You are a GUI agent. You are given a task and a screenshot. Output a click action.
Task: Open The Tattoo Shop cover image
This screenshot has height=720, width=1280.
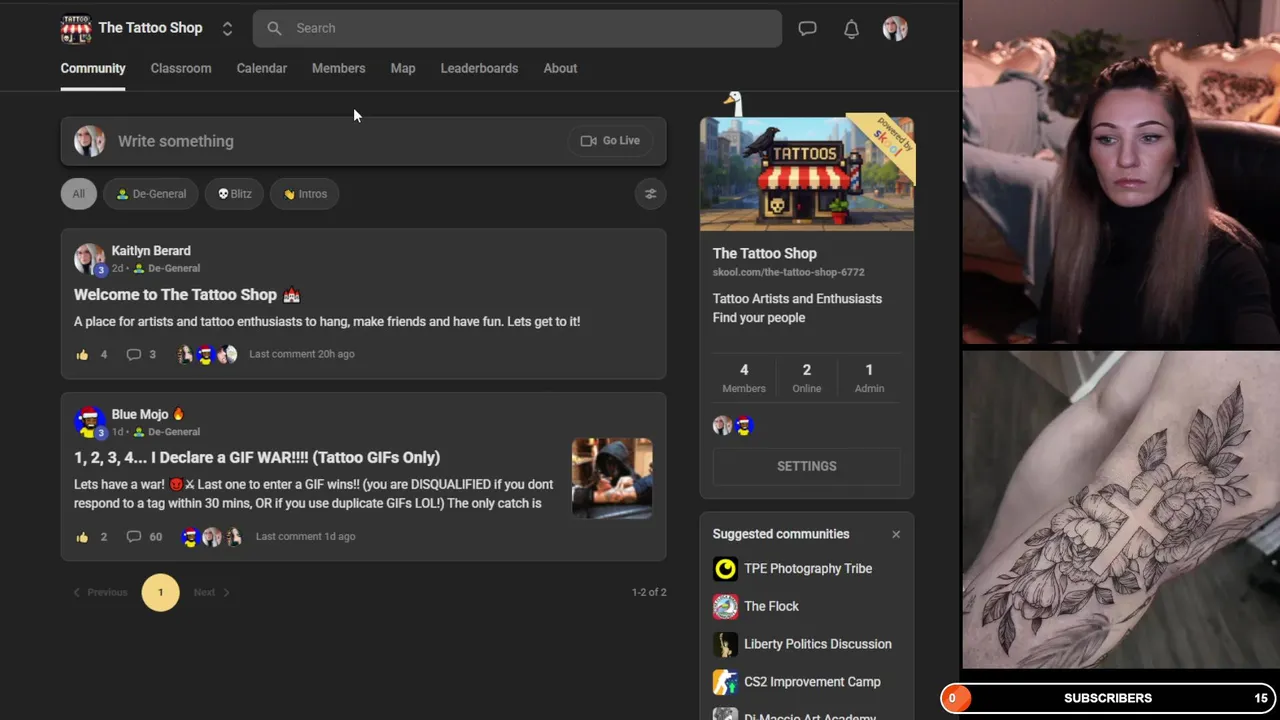point(807,174)
